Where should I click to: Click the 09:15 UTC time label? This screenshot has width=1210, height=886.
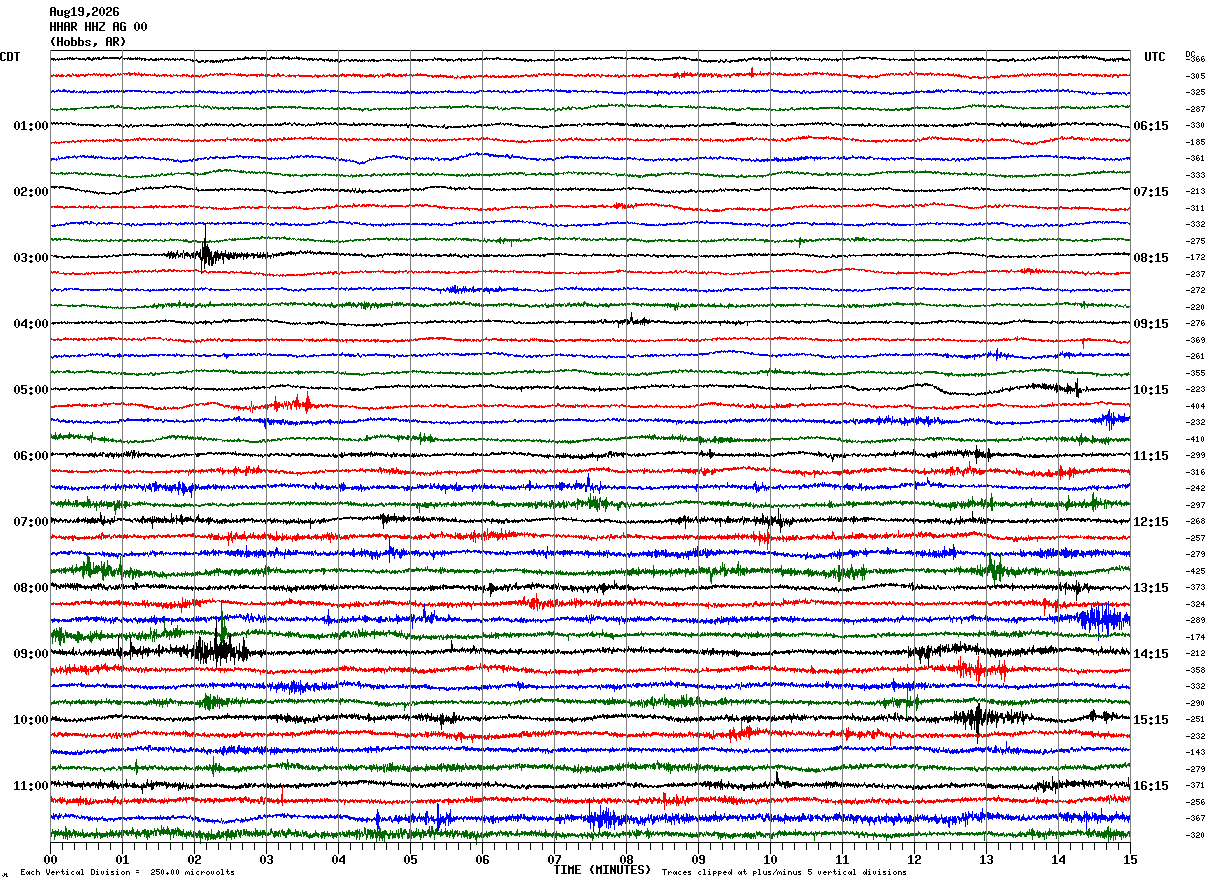click(1151, 324)
